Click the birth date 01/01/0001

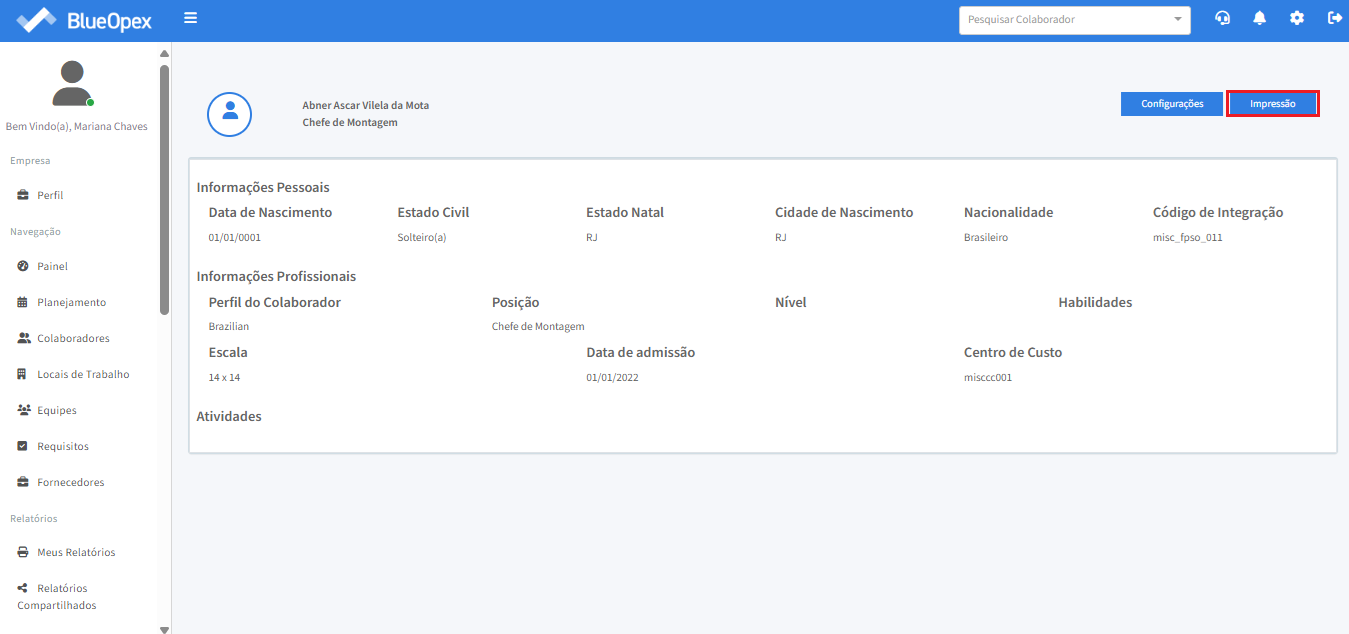click(235, 238)
